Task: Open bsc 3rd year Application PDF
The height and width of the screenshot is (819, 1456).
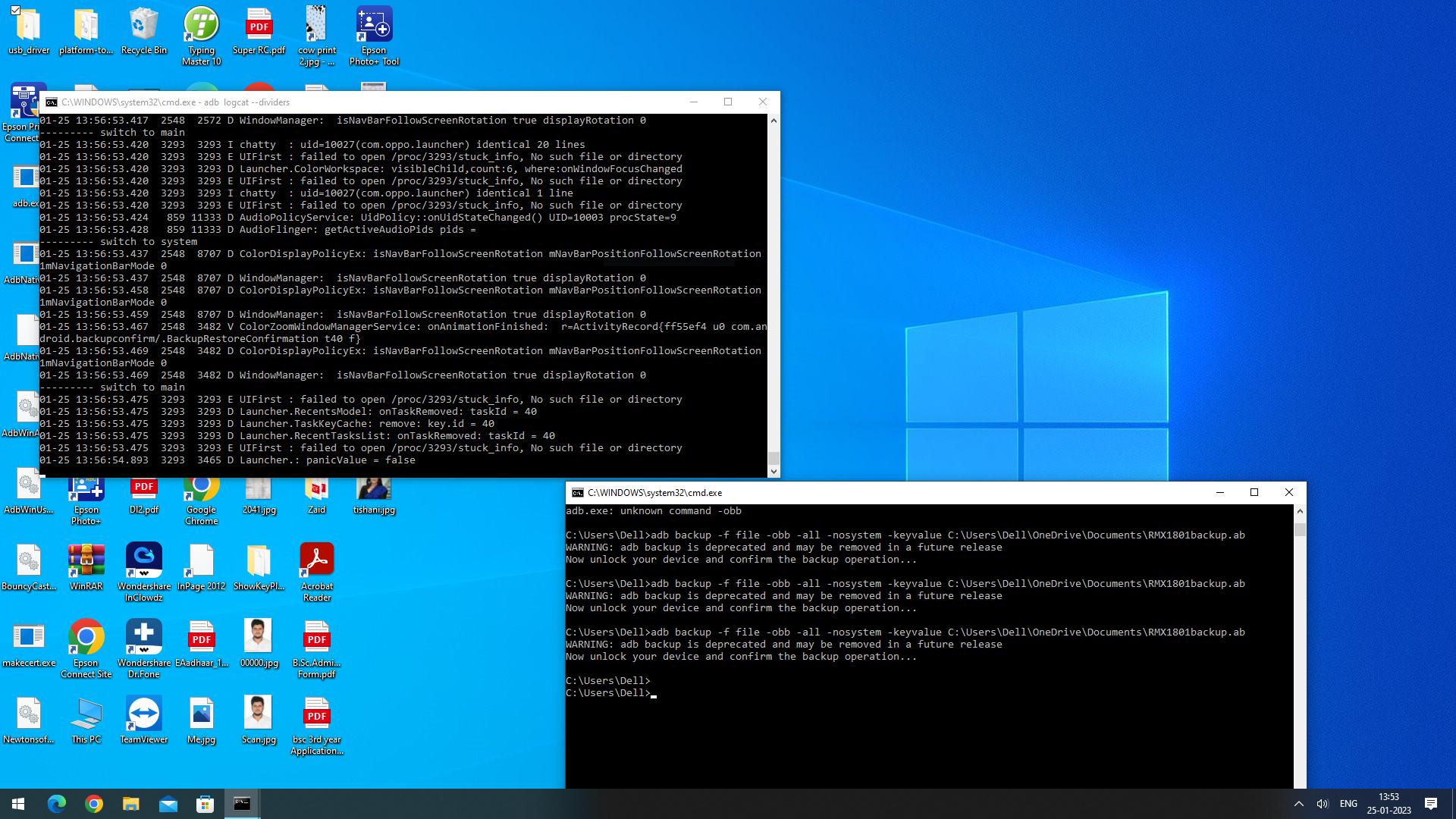Action: tap(316, 726)
